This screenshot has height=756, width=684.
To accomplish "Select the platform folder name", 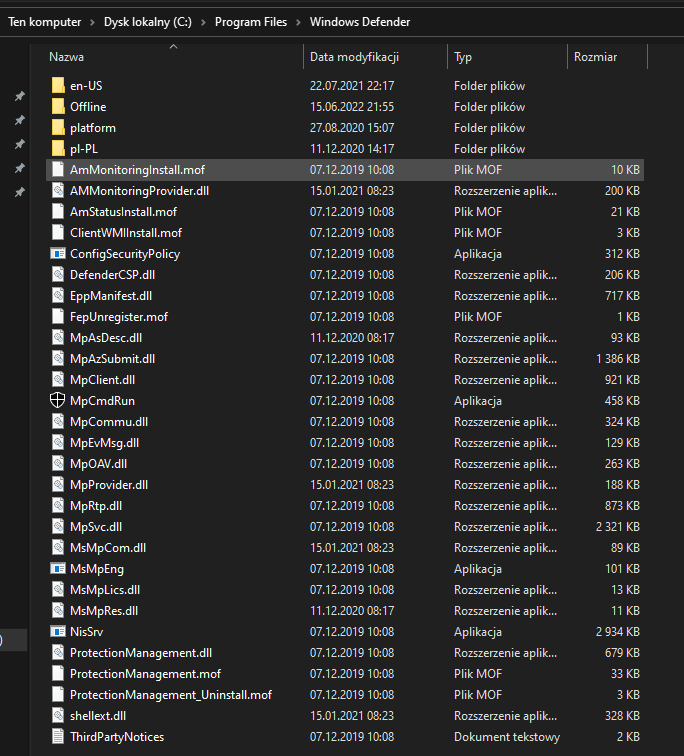I will tap(93, 128).
